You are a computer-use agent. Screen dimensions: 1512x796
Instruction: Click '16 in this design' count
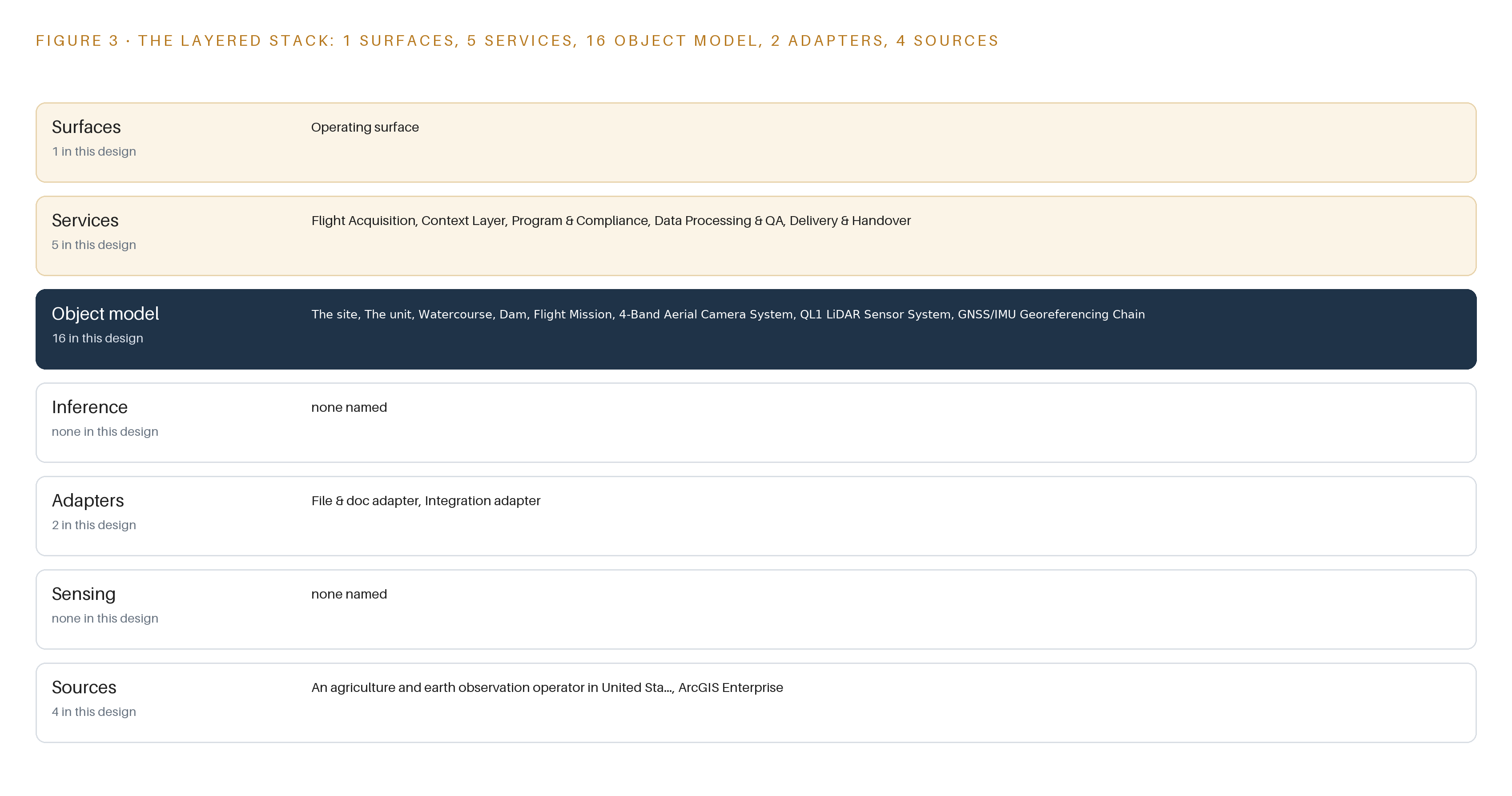[x=97, y=338]
